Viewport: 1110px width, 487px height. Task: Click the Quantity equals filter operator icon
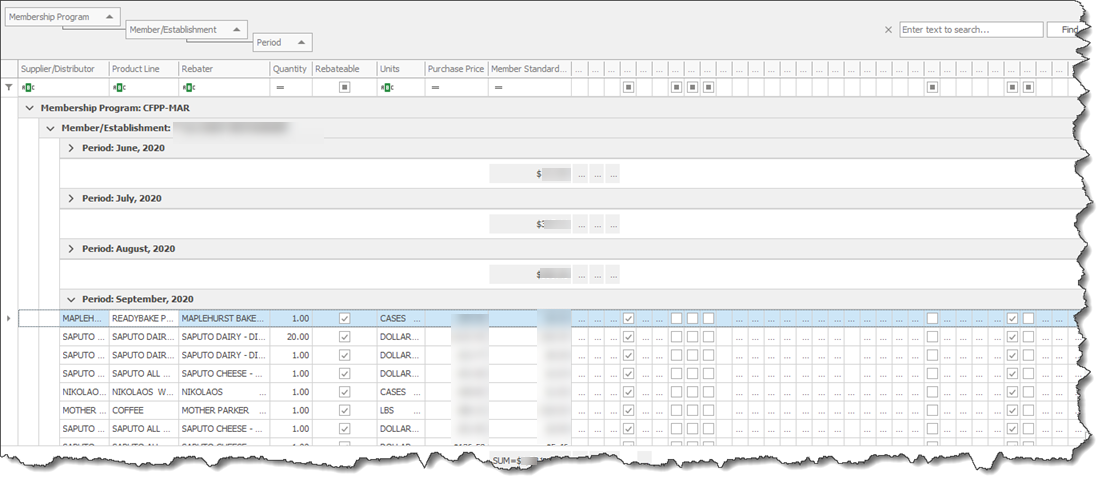[x=280, y=88]
